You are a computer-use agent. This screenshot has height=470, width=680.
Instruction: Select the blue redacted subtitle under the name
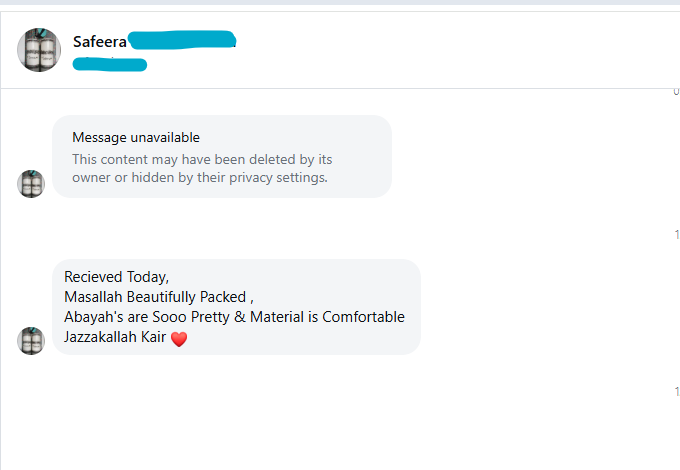110,65
